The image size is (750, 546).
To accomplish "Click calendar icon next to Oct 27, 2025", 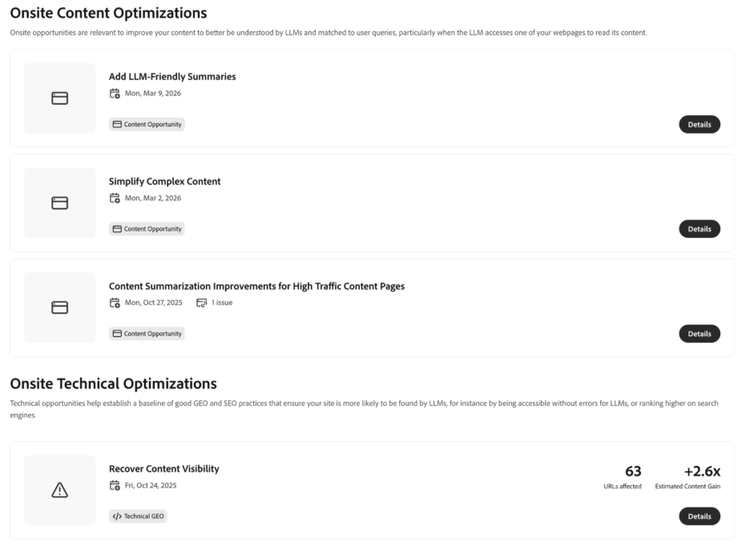I will [115, 302].
